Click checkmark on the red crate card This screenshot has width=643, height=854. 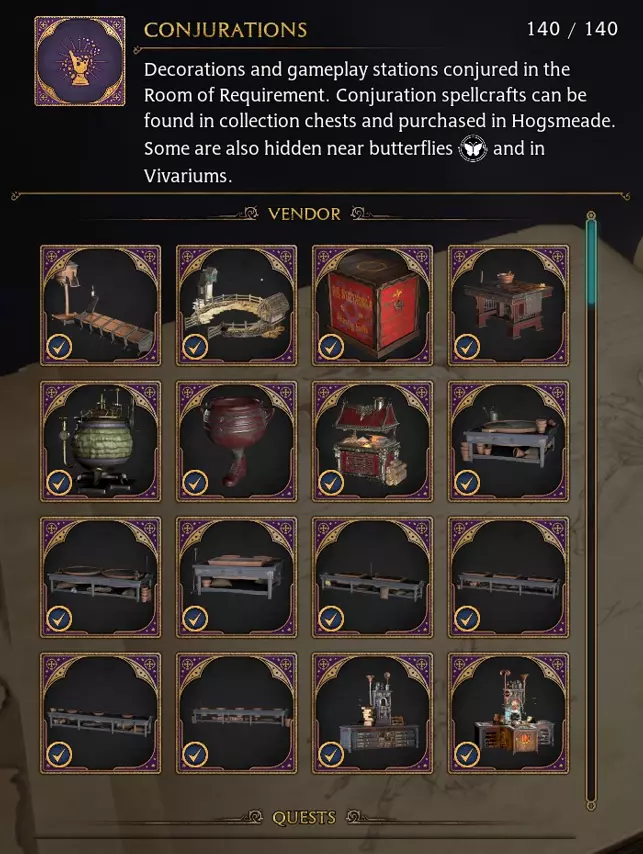coord(331,347)
